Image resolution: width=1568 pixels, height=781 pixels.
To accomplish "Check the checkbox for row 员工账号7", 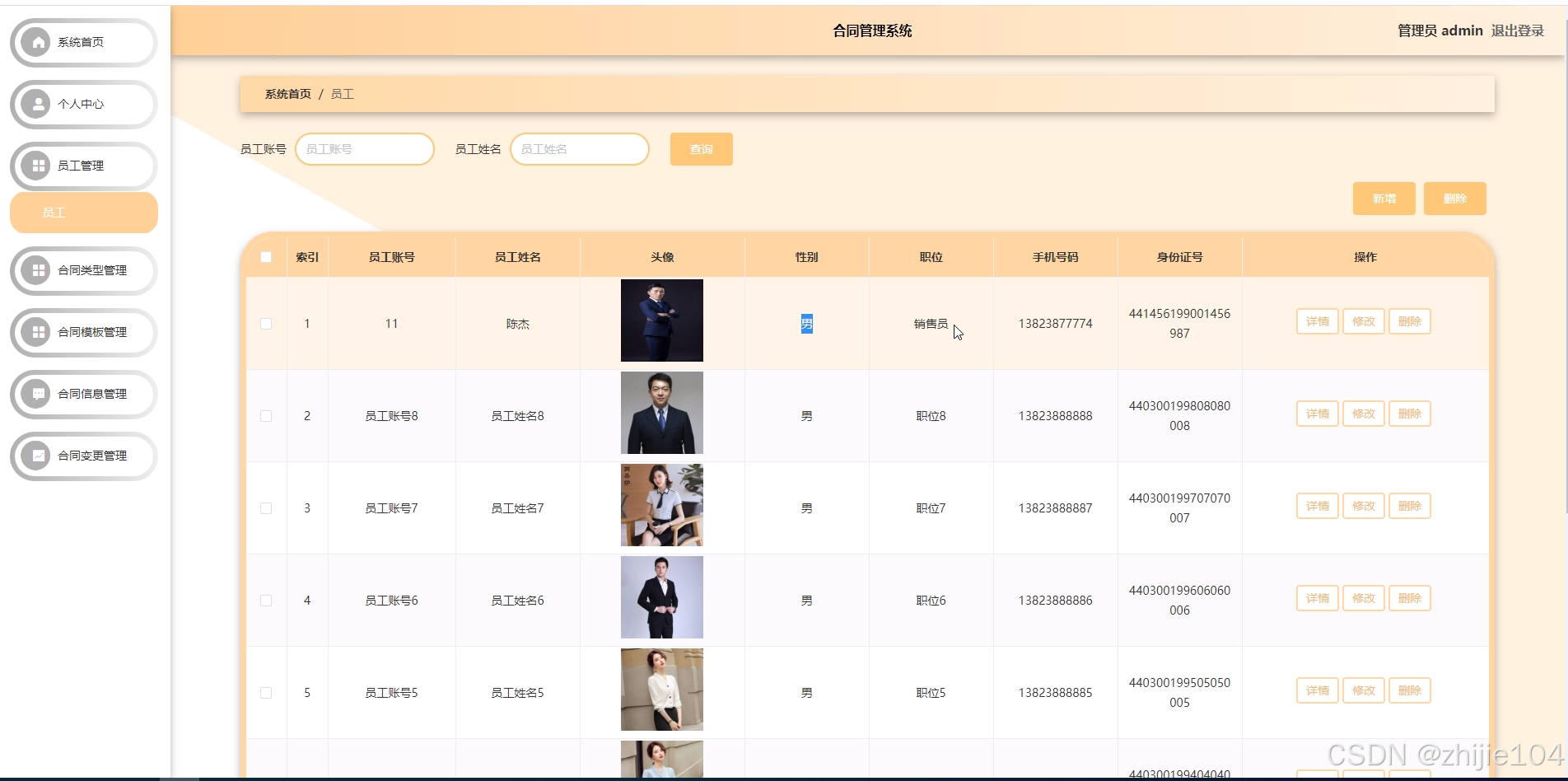I will 266,508.
